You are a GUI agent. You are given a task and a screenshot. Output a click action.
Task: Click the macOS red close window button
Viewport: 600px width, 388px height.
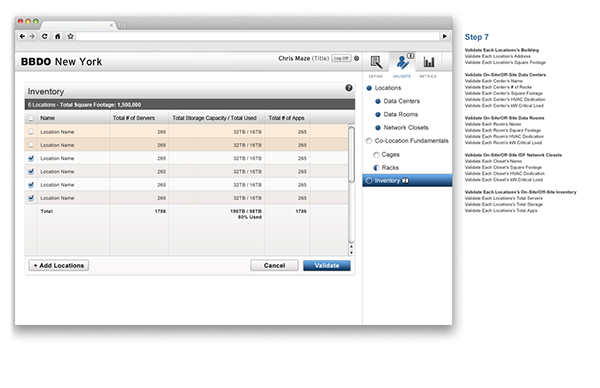click(21, 21)
